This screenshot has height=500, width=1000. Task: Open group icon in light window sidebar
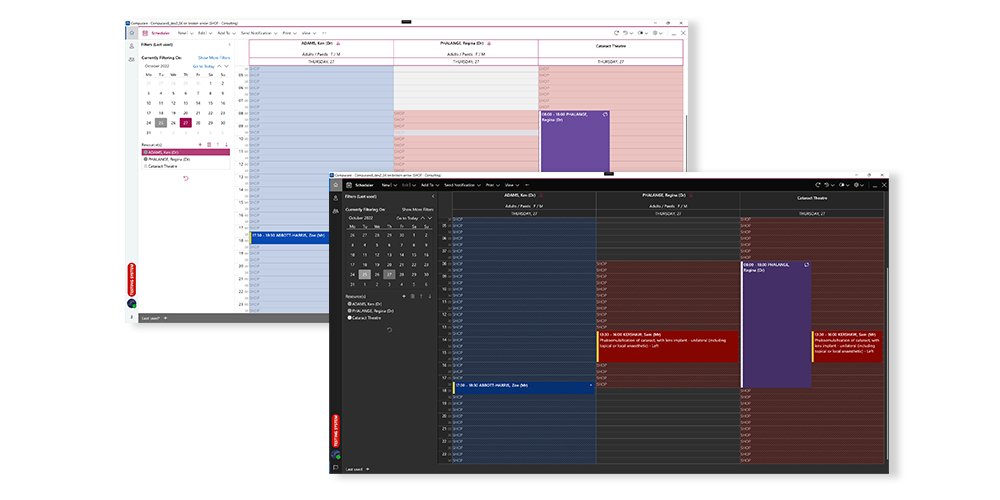(131, 59)
